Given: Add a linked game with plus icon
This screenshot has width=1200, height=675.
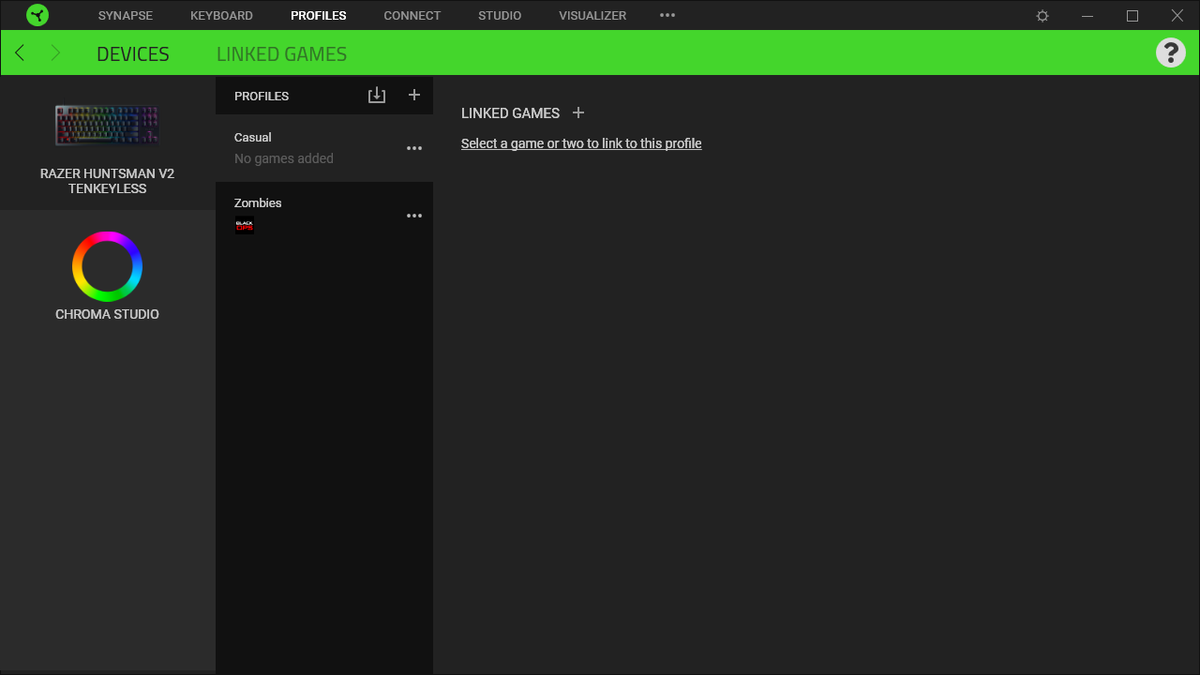Looking at the screenshot, I should [578, 113].
